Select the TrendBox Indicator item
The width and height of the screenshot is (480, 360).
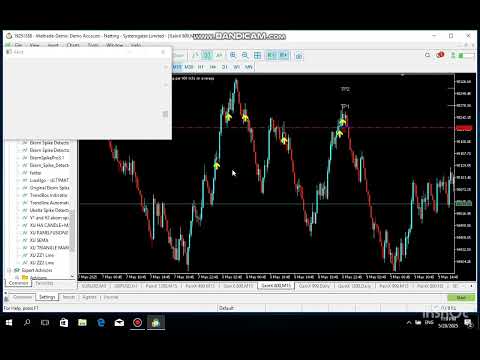49,195
